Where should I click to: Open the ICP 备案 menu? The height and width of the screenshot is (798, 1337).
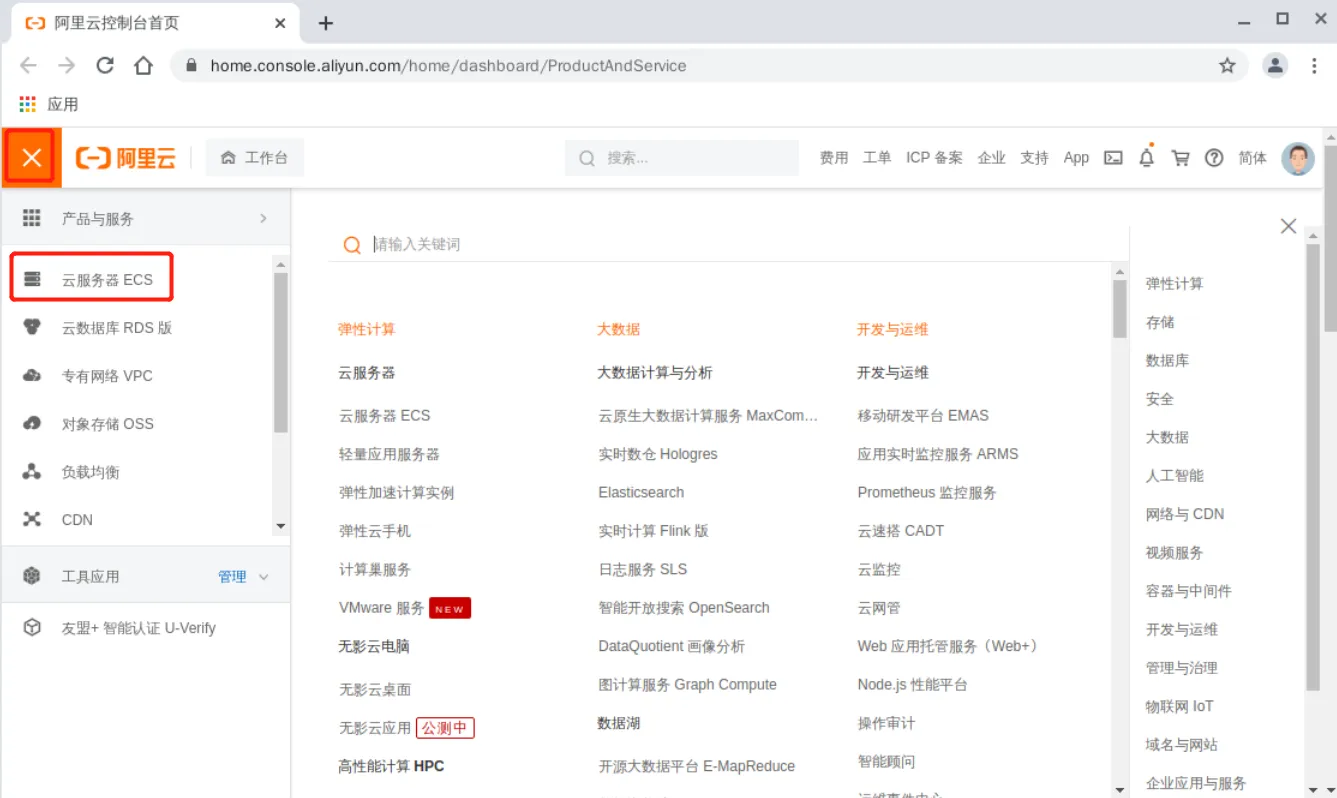934,158
